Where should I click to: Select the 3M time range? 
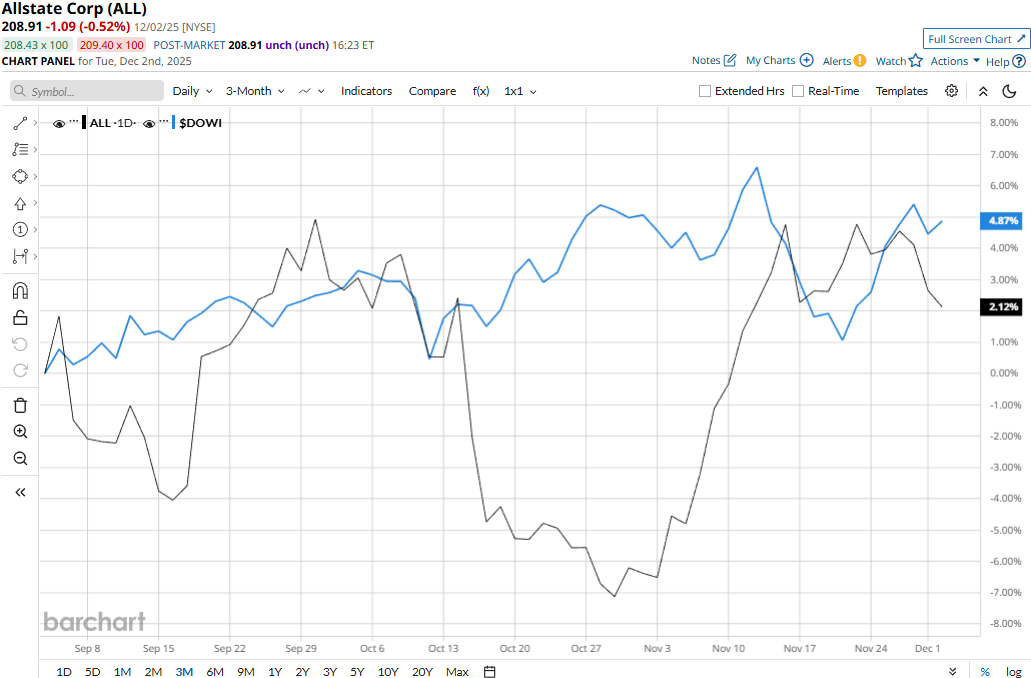[184, 671]
